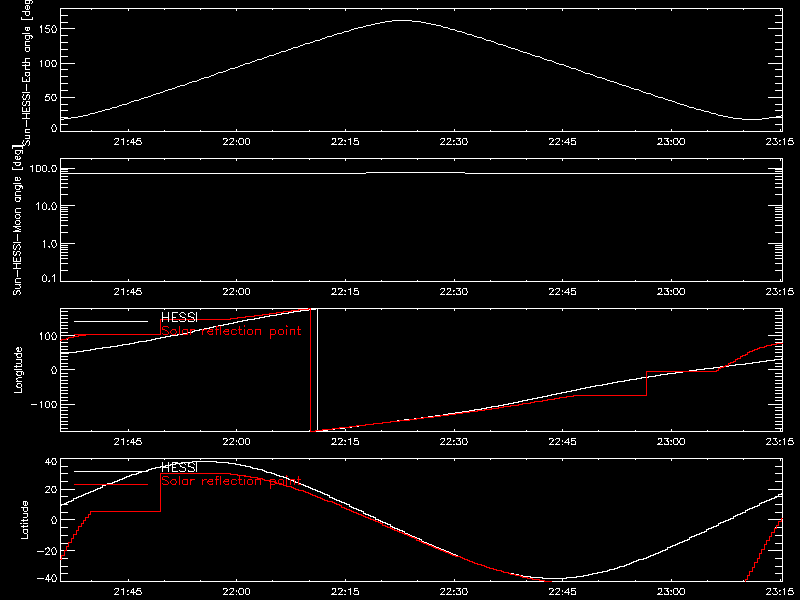
Task: Click the 10.0 tick on Moon angle plot
Action: click(46, 206)
